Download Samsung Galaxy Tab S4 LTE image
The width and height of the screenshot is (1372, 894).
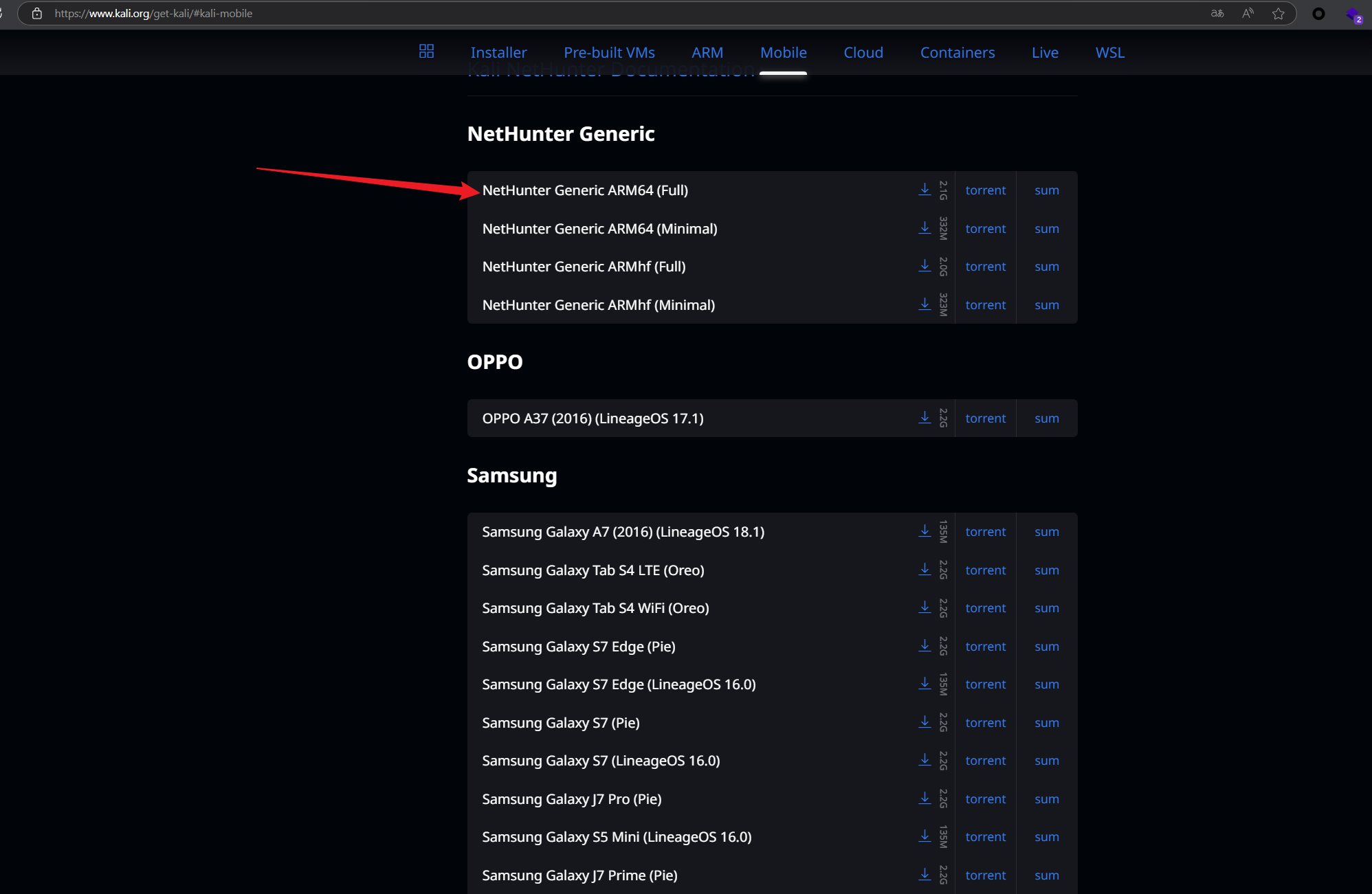925,570
